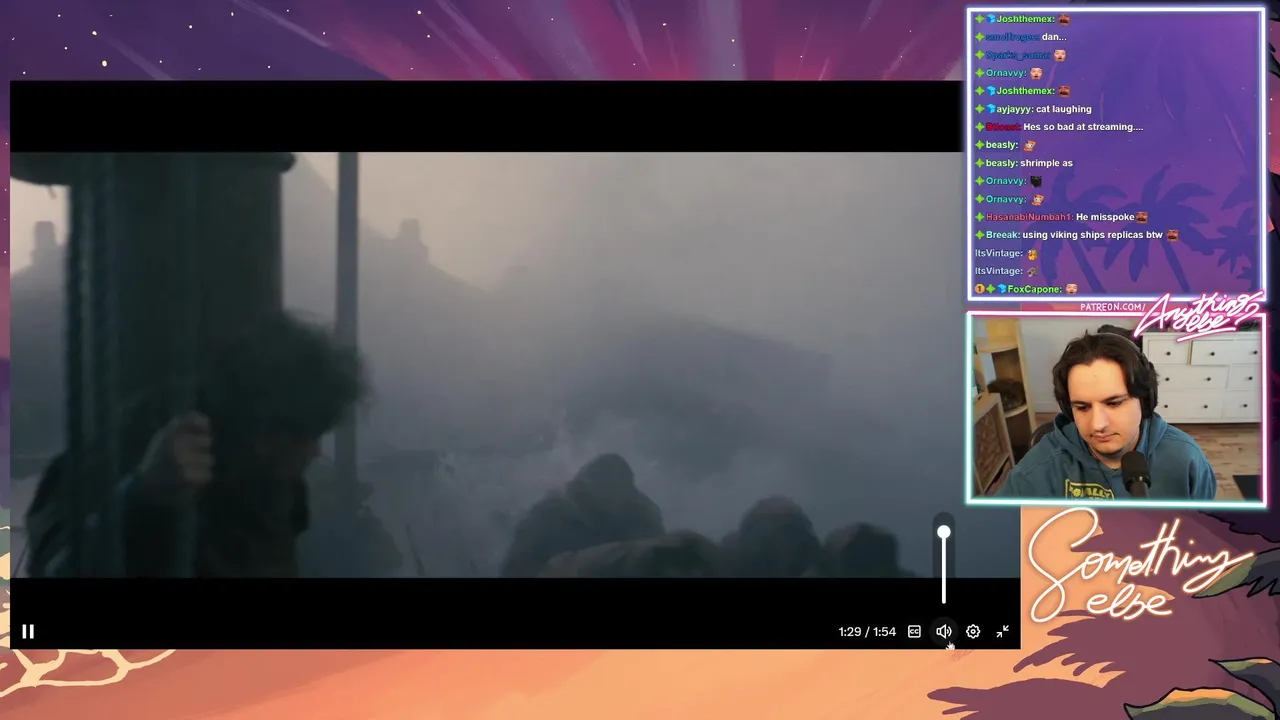Pause the video playback
Viewport: 1280px width, 720px height.
[28, 632]
